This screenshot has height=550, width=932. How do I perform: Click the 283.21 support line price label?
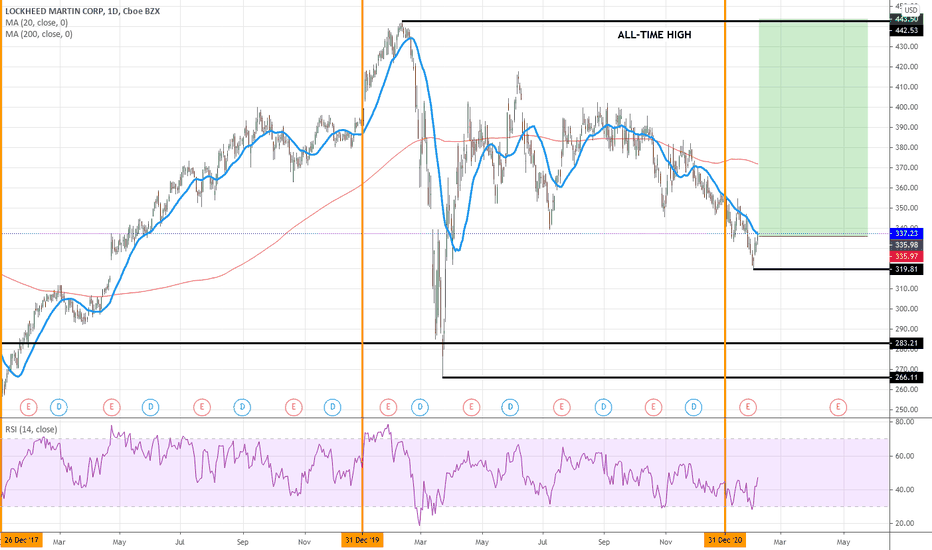click(906, 343)
